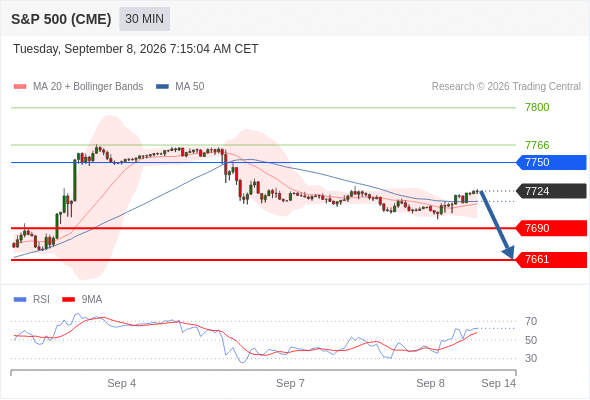
Task: Click the Research © 2026 Trading Central credit
Action: tap(506, 87)
